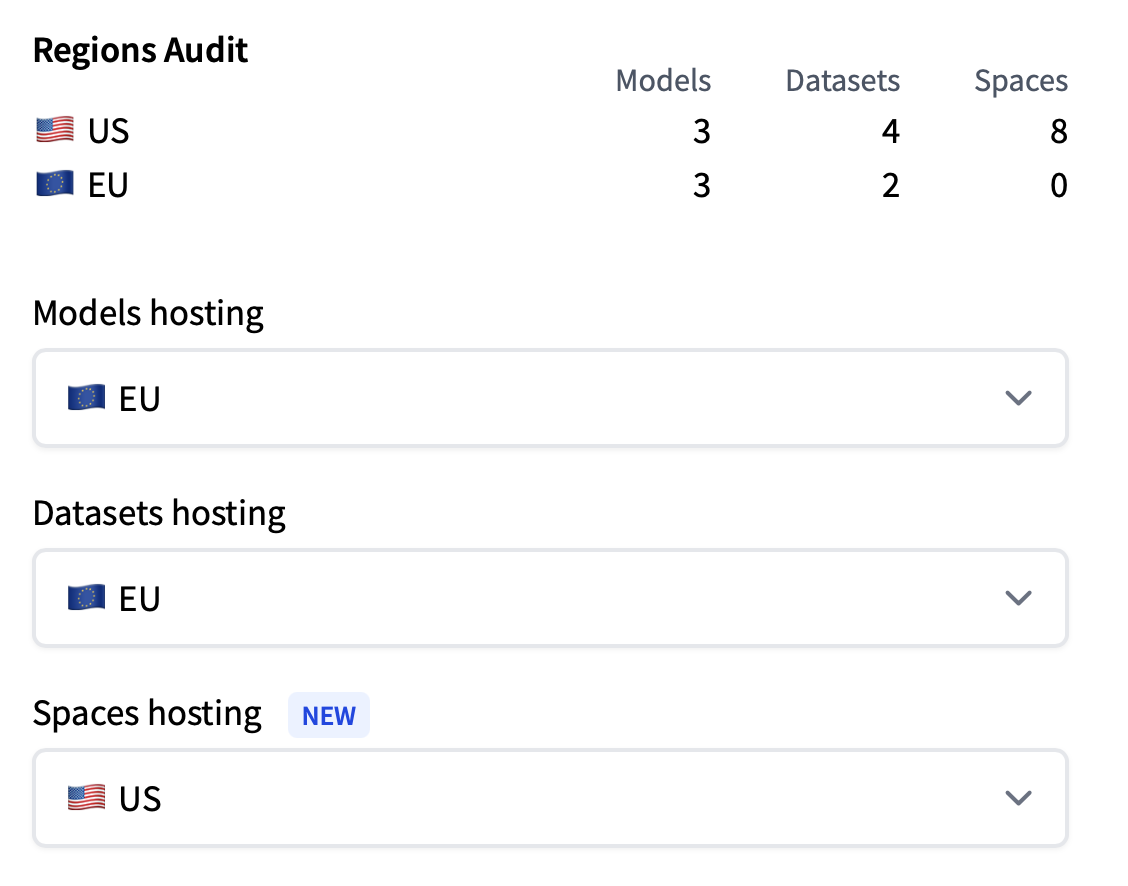Open the Models hosting dropdown
This screenshot has height=886, width=1128.
coord(550,397)
